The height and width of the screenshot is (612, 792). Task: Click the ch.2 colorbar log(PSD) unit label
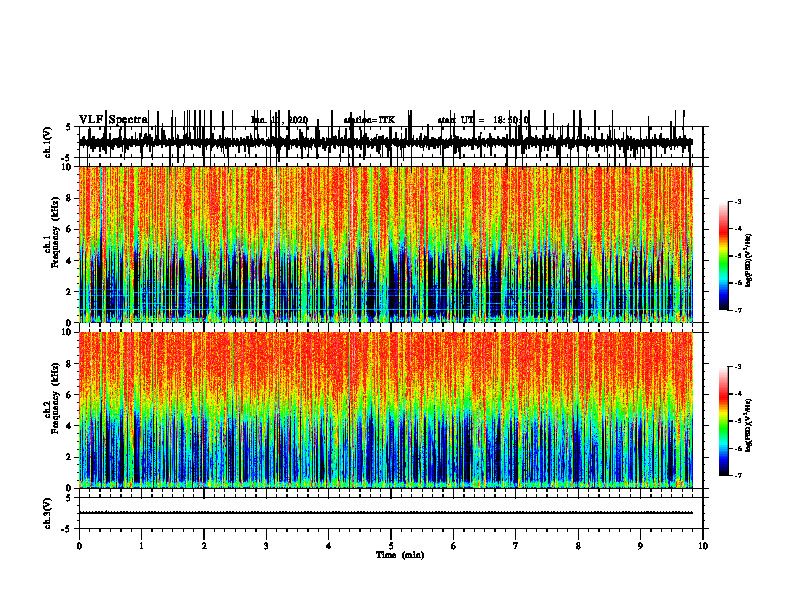click(x=748, y=425)
